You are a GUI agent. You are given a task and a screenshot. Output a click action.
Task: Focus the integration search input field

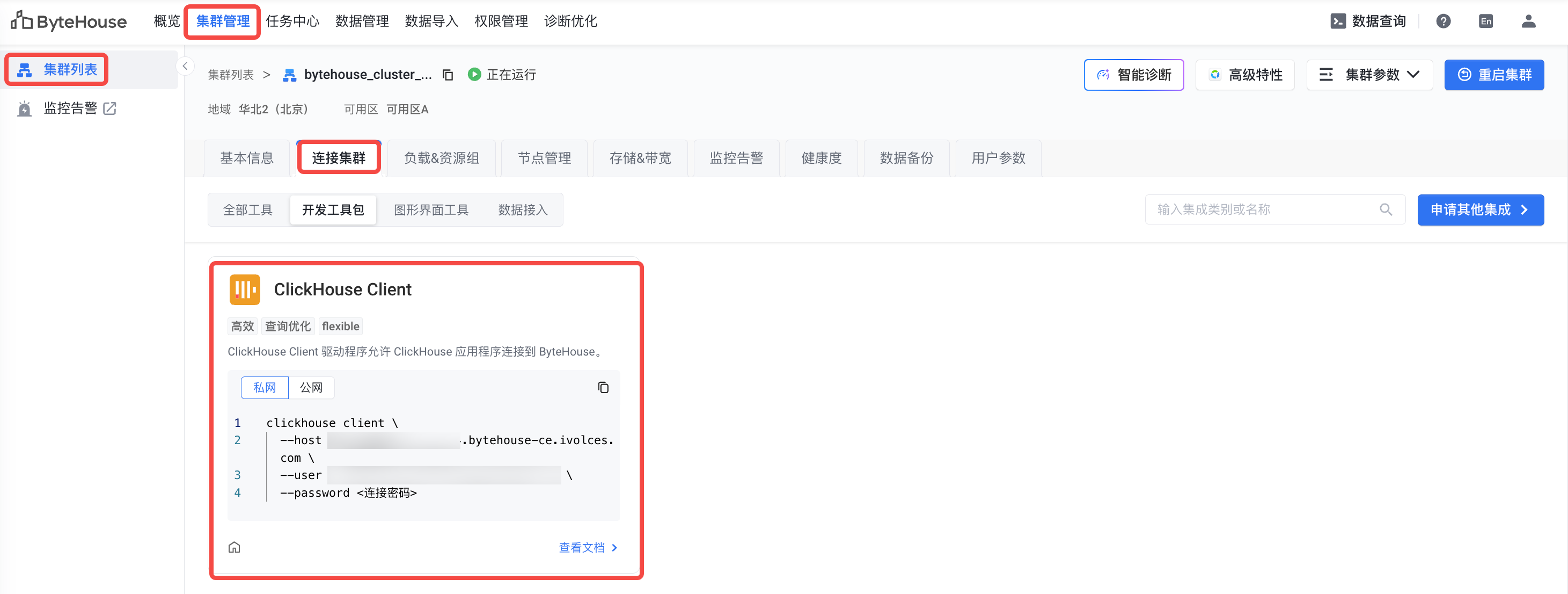pos(1260,209)
